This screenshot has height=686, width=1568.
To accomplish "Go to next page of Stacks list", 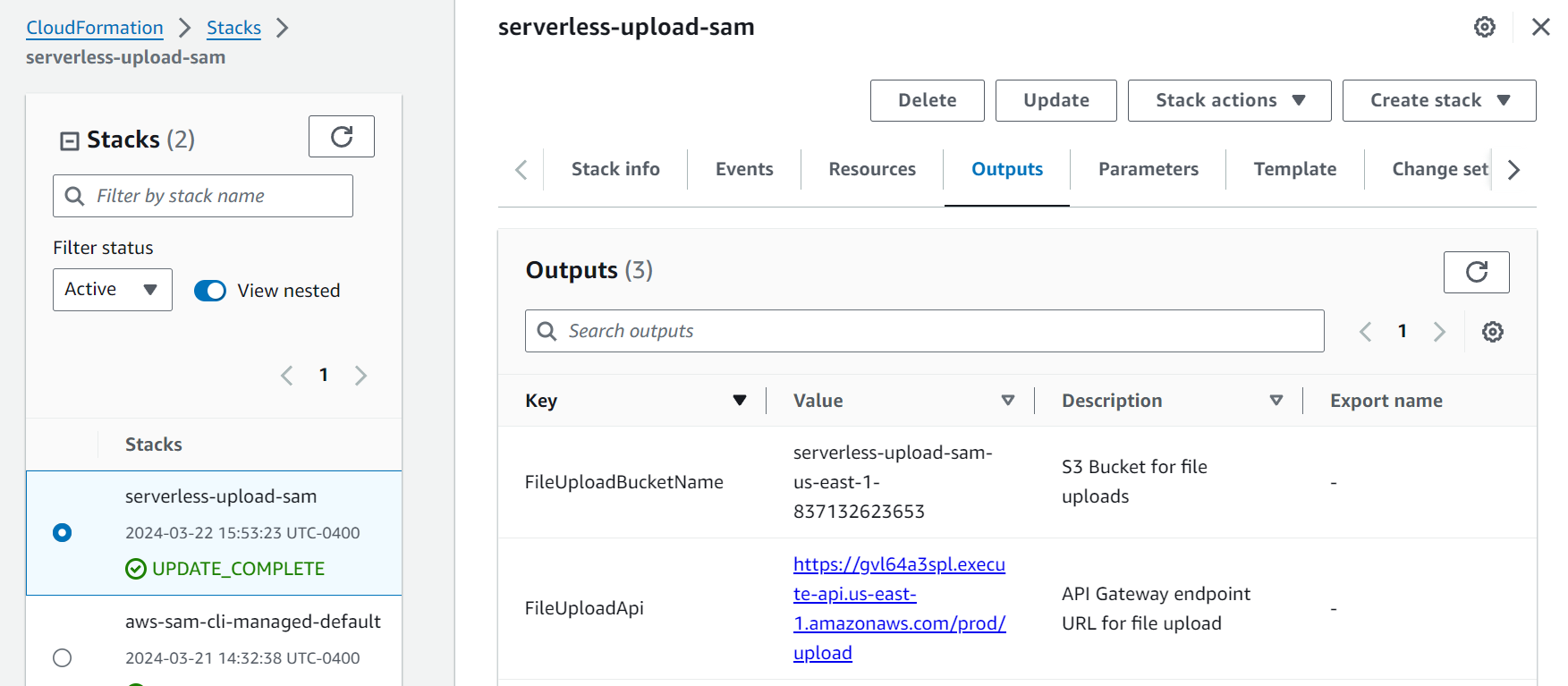I will click(x=360, y=376).
